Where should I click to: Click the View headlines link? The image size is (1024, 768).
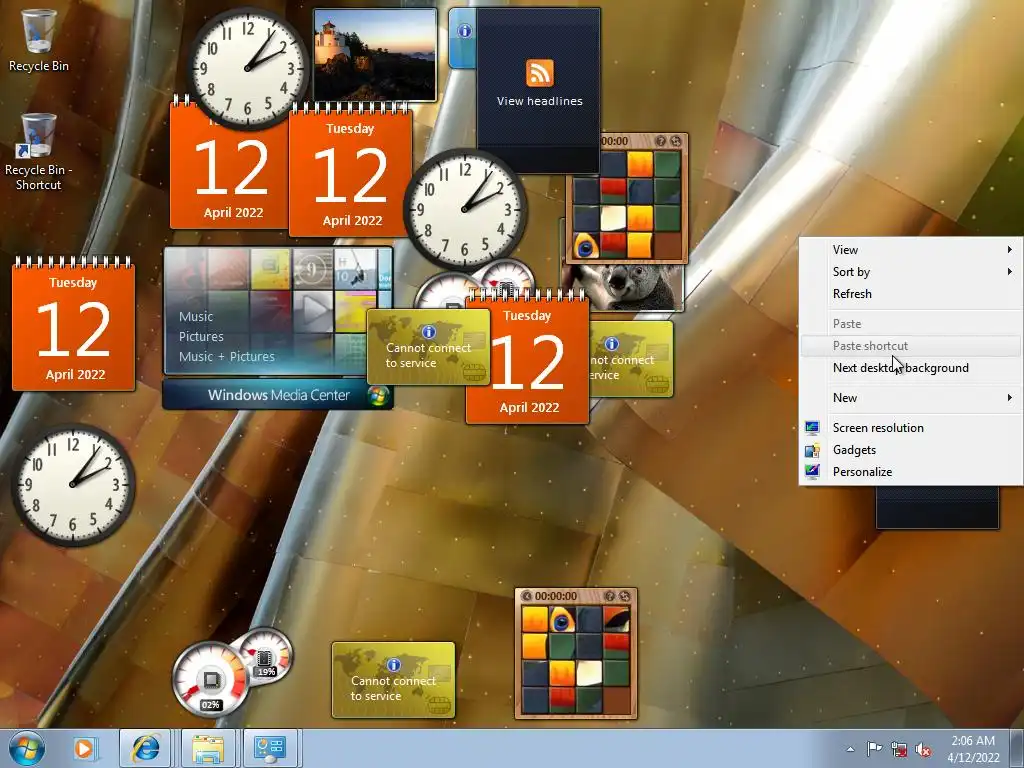coord(539,101)
